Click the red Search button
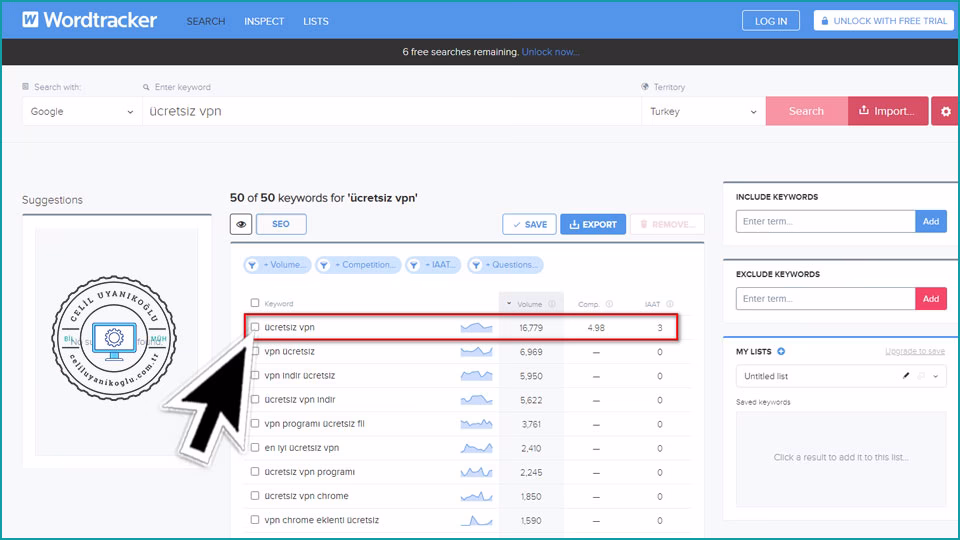Viewport: 960px width, 540px height. [x=806, y=111]
